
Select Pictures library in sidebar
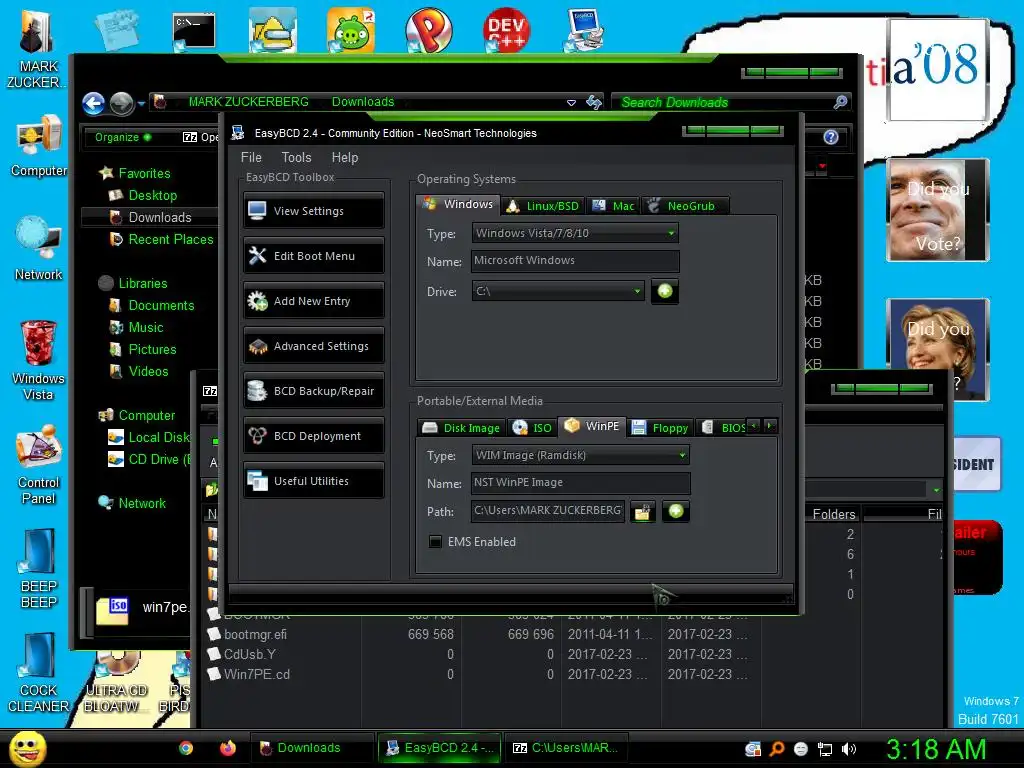[152, 349]
